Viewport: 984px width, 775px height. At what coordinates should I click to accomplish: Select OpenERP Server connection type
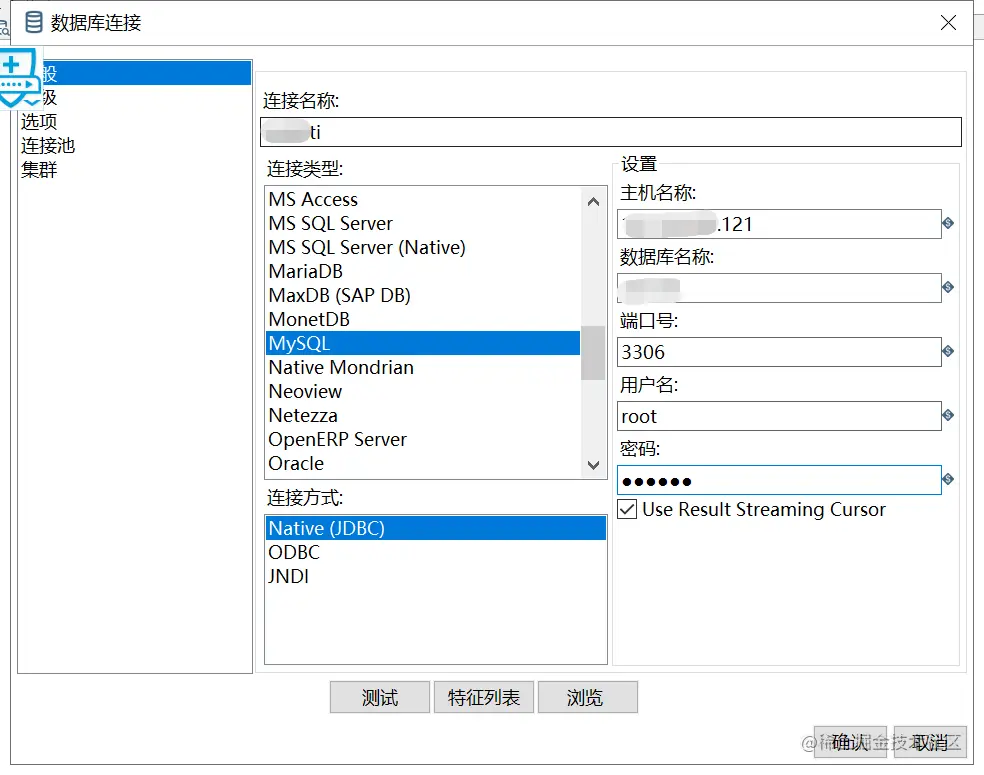click(423, 439)
